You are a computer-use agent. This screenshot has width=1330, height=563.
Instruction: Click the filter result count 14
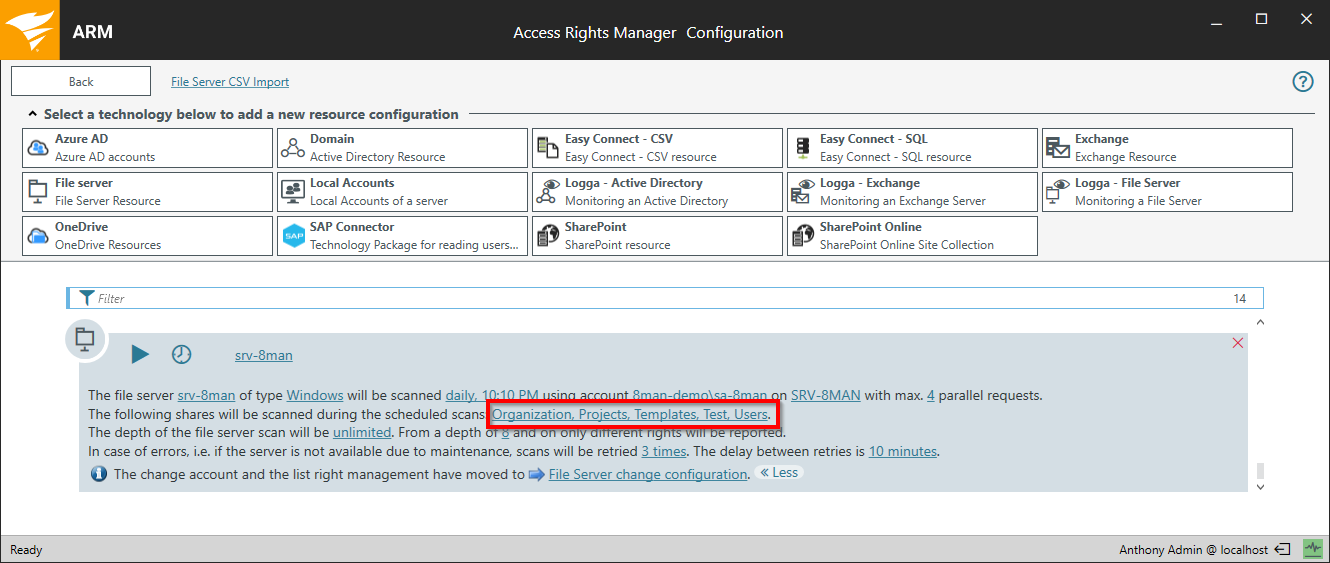1240,298
